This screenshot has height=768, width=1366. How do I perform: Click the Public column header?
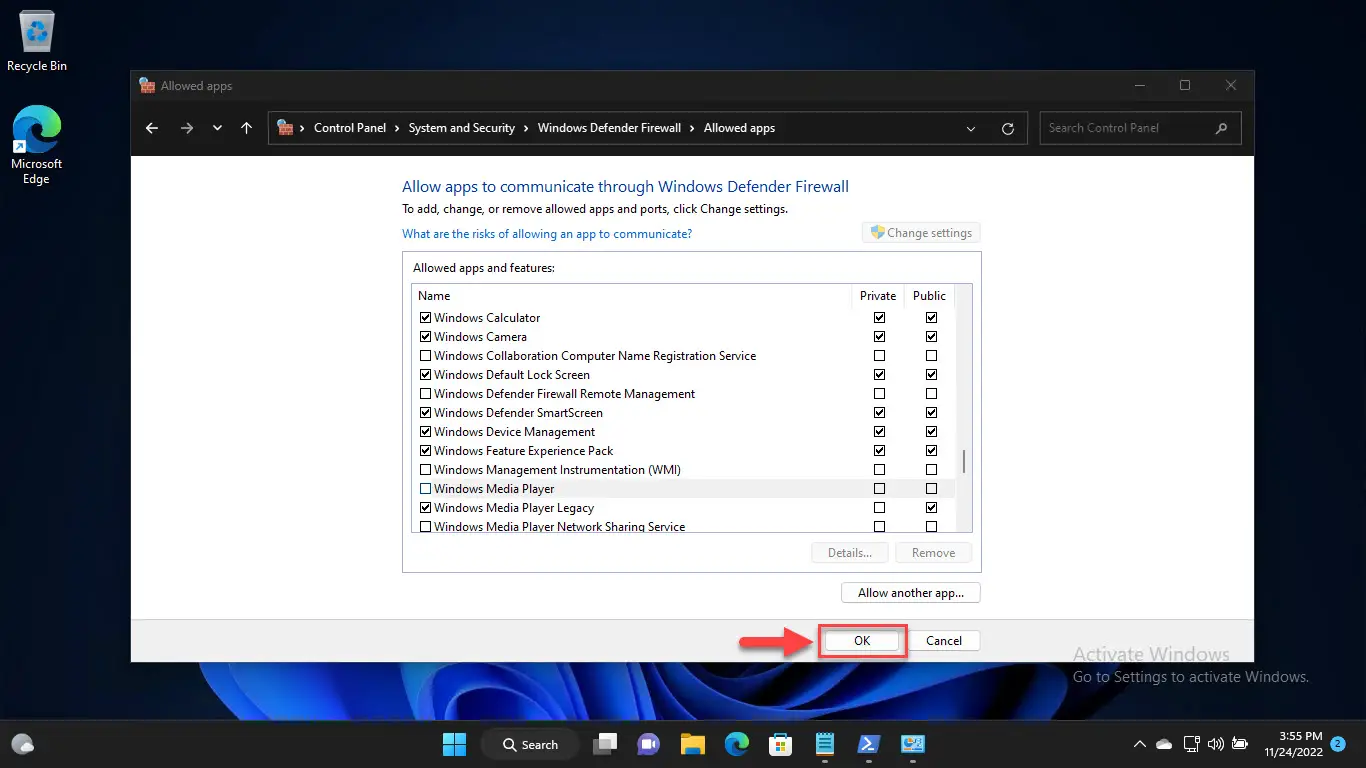pos(929,296)
